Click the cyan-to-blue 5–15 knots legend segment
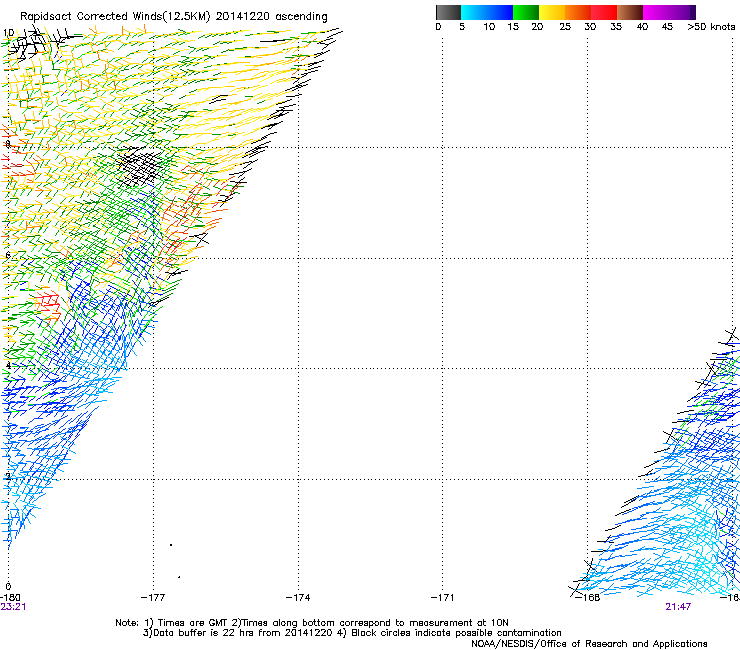The height and width of the screenshot is (650, 740). pos(487,12)
